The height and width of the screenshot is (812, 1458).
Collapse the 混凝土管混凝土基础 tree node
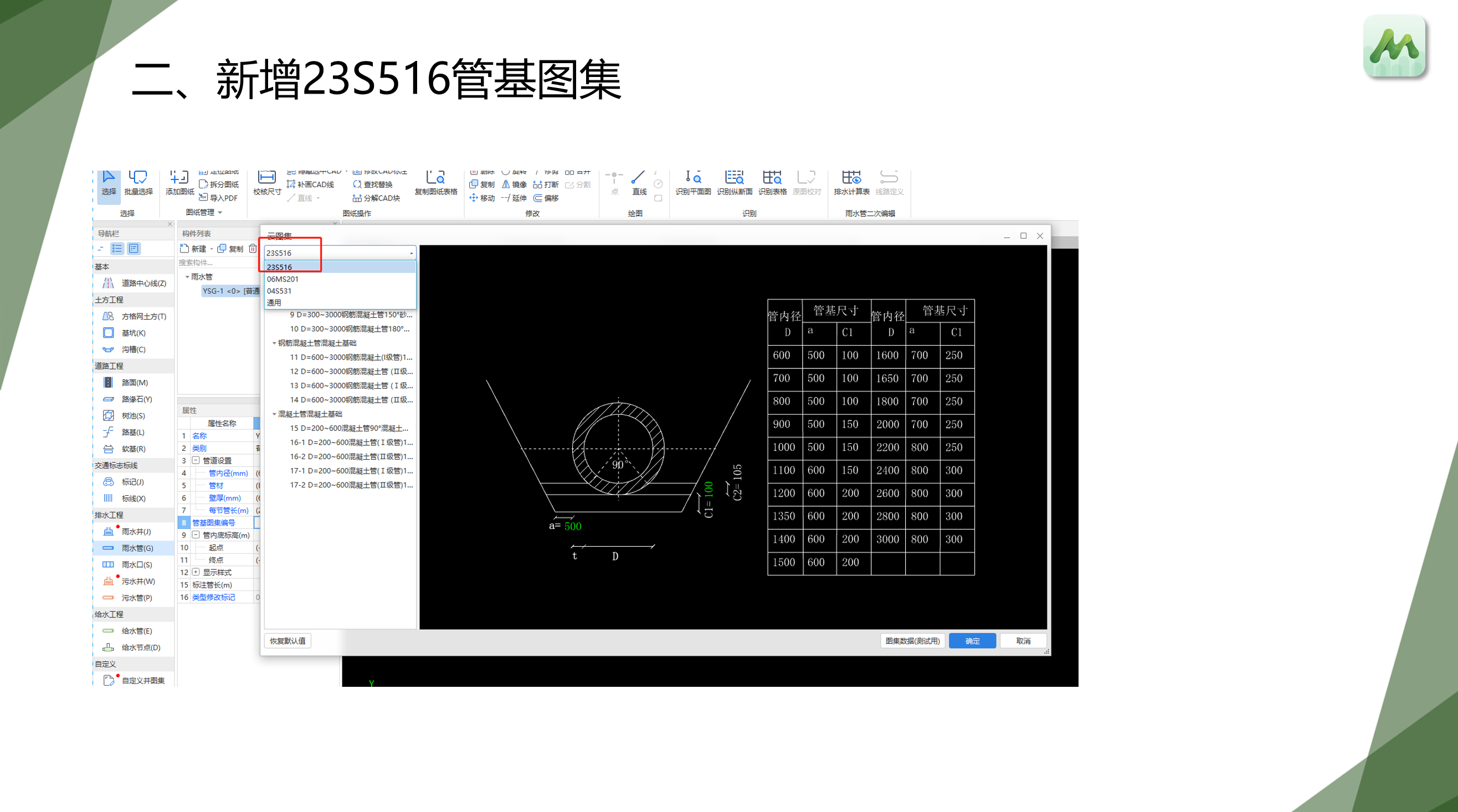pos(275,414)
